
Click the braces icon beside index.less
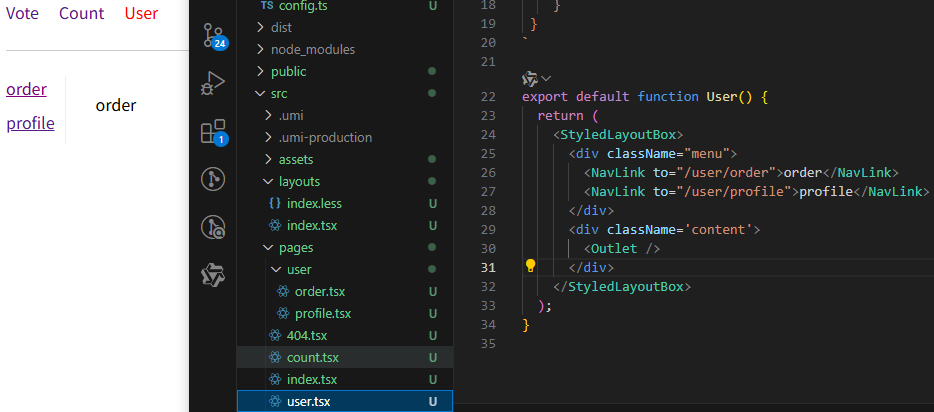coord(275,204)
